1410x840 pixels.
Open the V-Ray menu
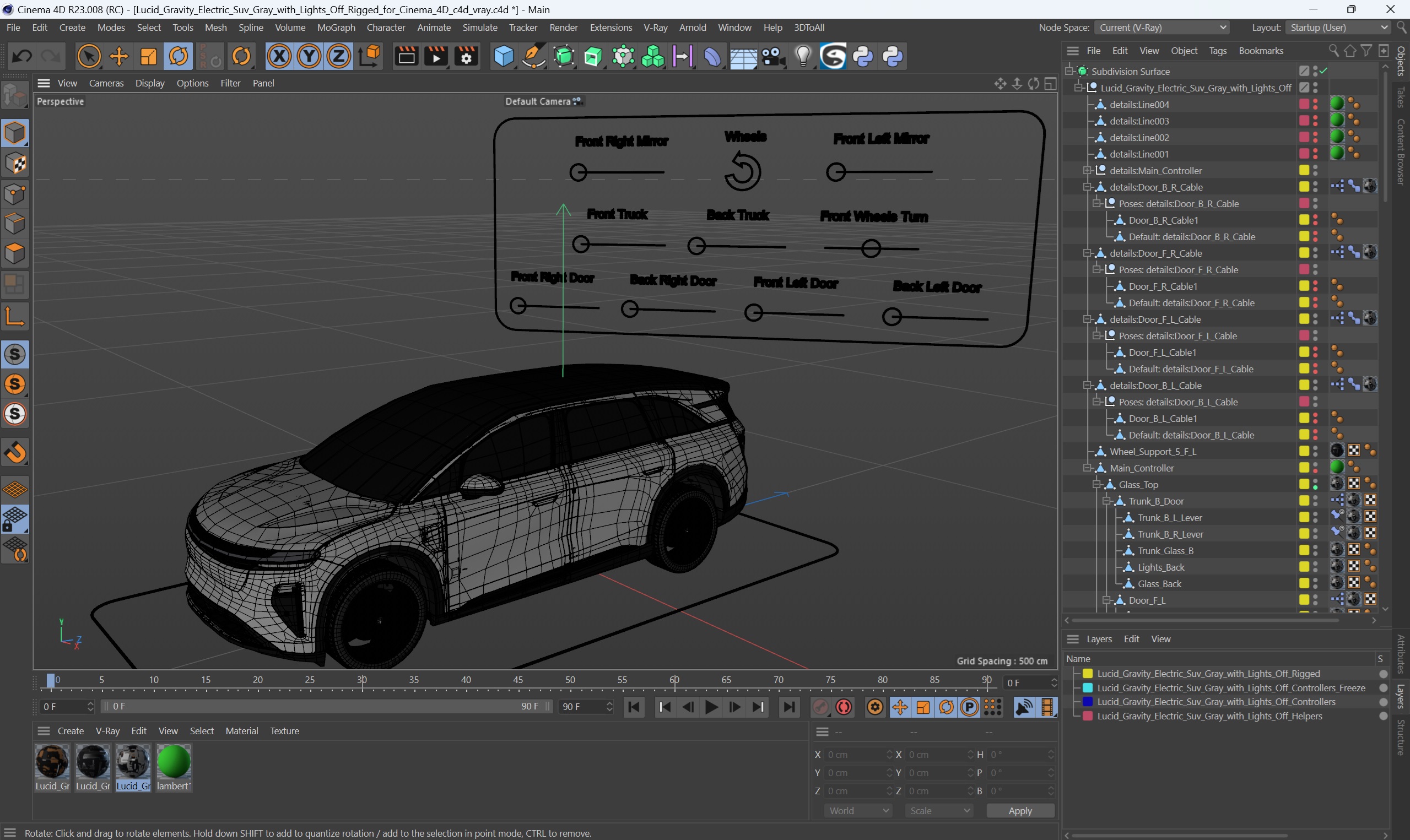pos(656,28)
